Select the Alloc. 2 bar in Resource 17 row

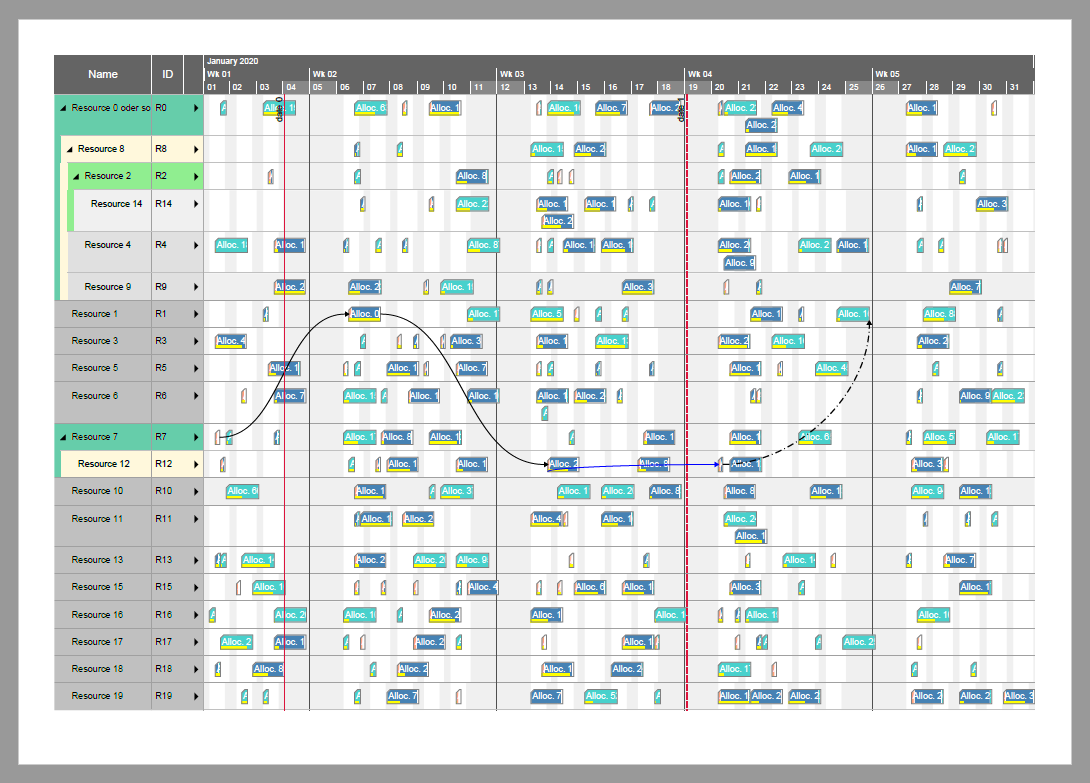point(237,641)
